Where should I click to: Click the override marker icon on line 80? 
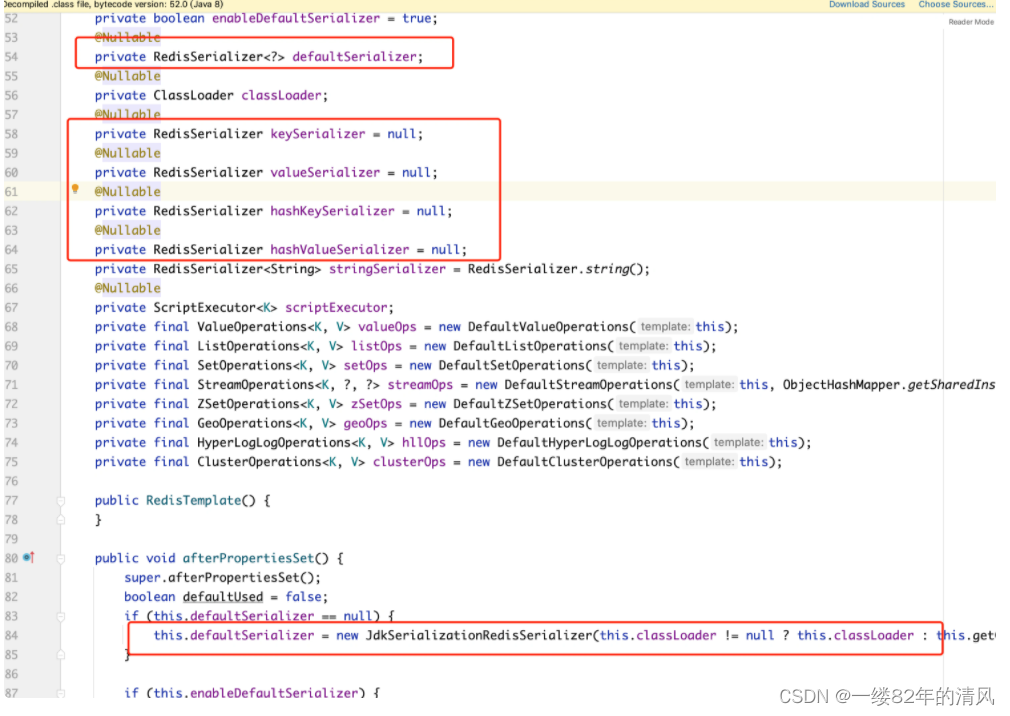point(28,558)
